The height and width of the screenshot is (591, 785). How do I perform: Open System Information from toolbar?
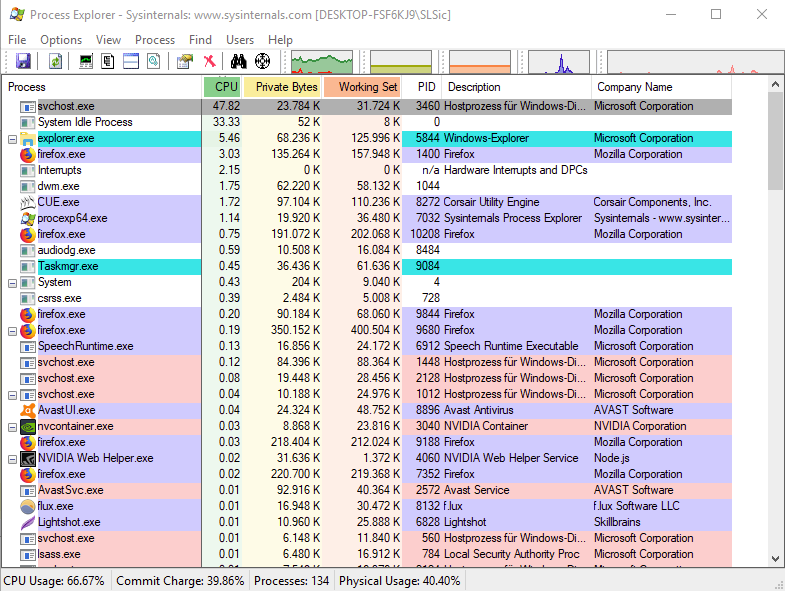86,61
